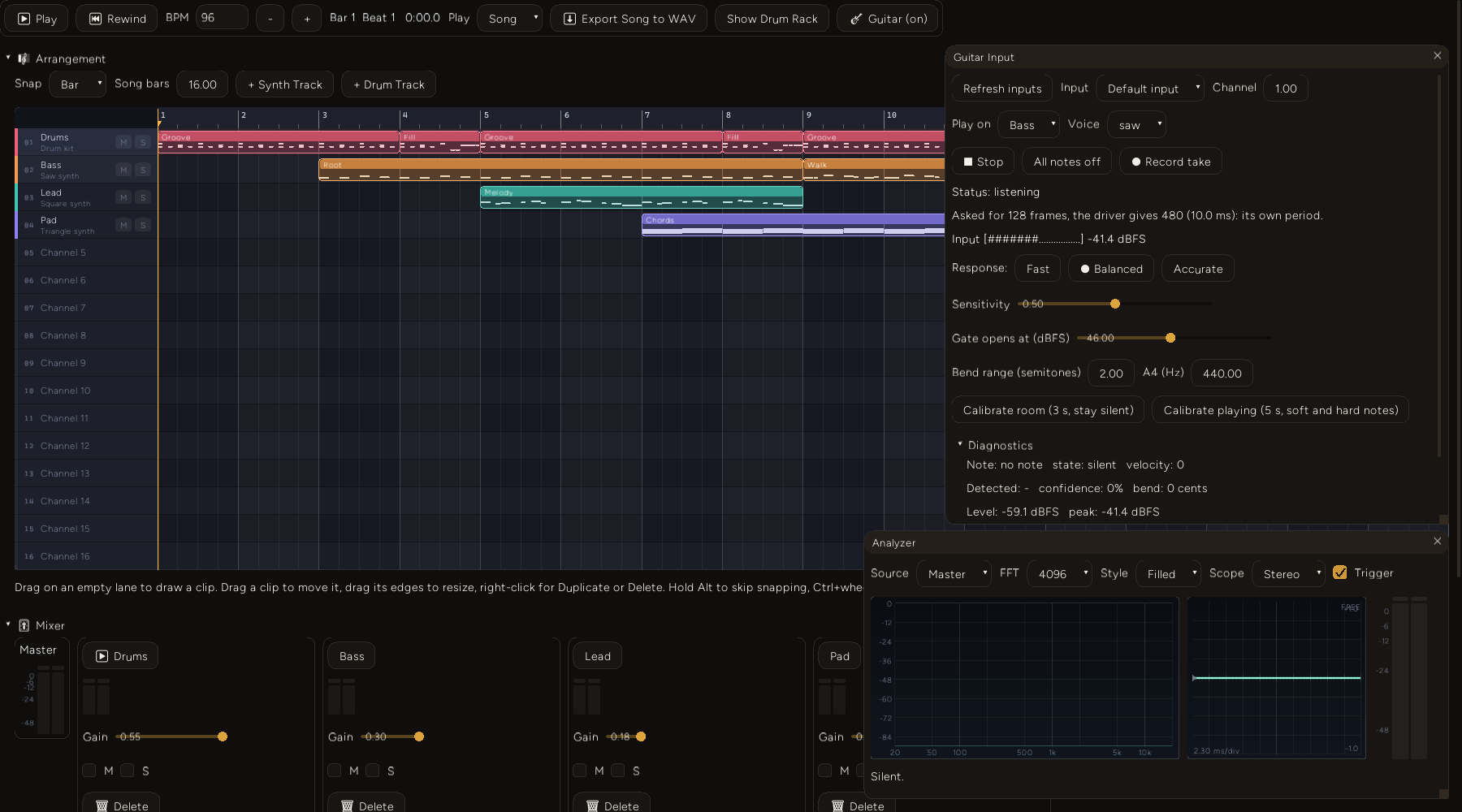Click the Song bars field showing 16.00
This screenshot has height=812, width=1462.
pyautogui.click(x=202, y=84)
